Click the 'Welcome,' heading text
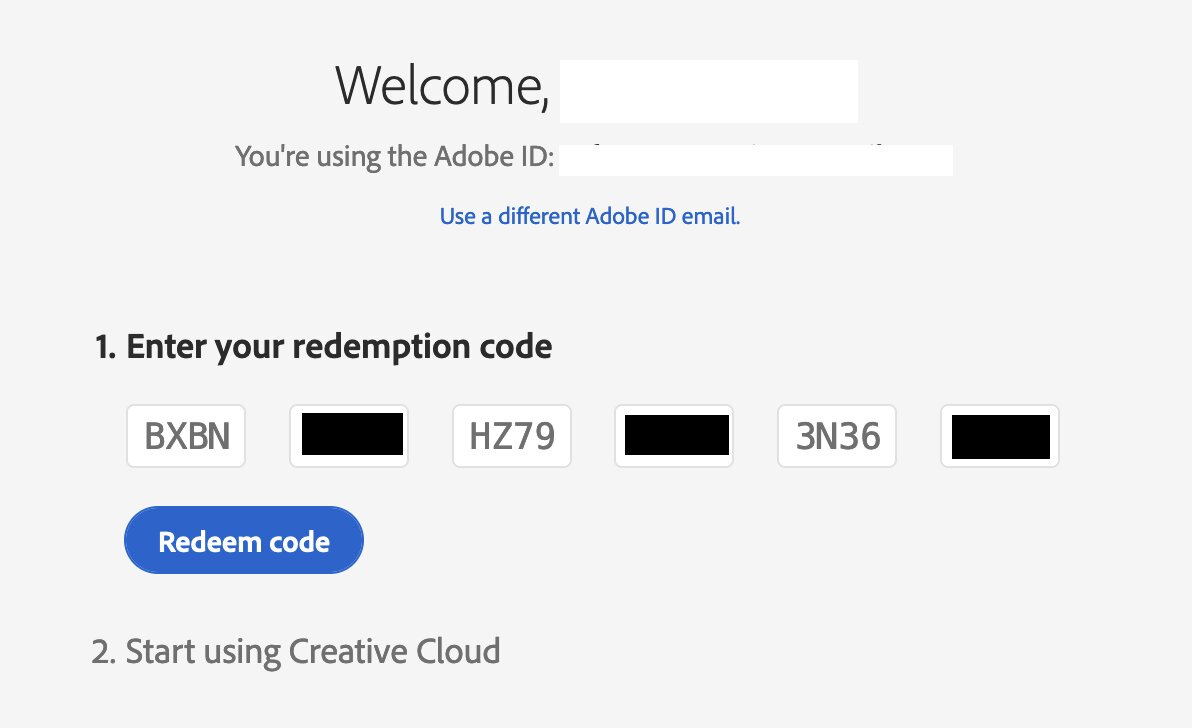This screenshot has height=728, width=1192. pyautogui.click(x=442, y=86)
